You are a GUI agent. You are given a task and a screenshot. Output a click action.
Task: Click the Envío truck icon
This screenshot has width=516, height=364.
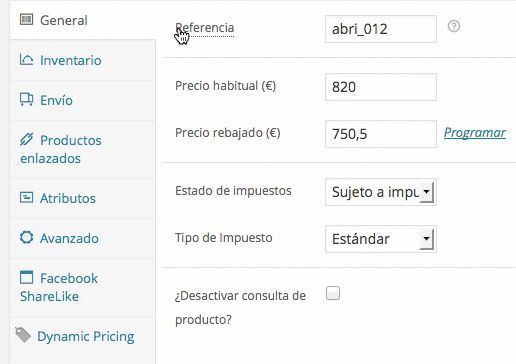(26, 99)
